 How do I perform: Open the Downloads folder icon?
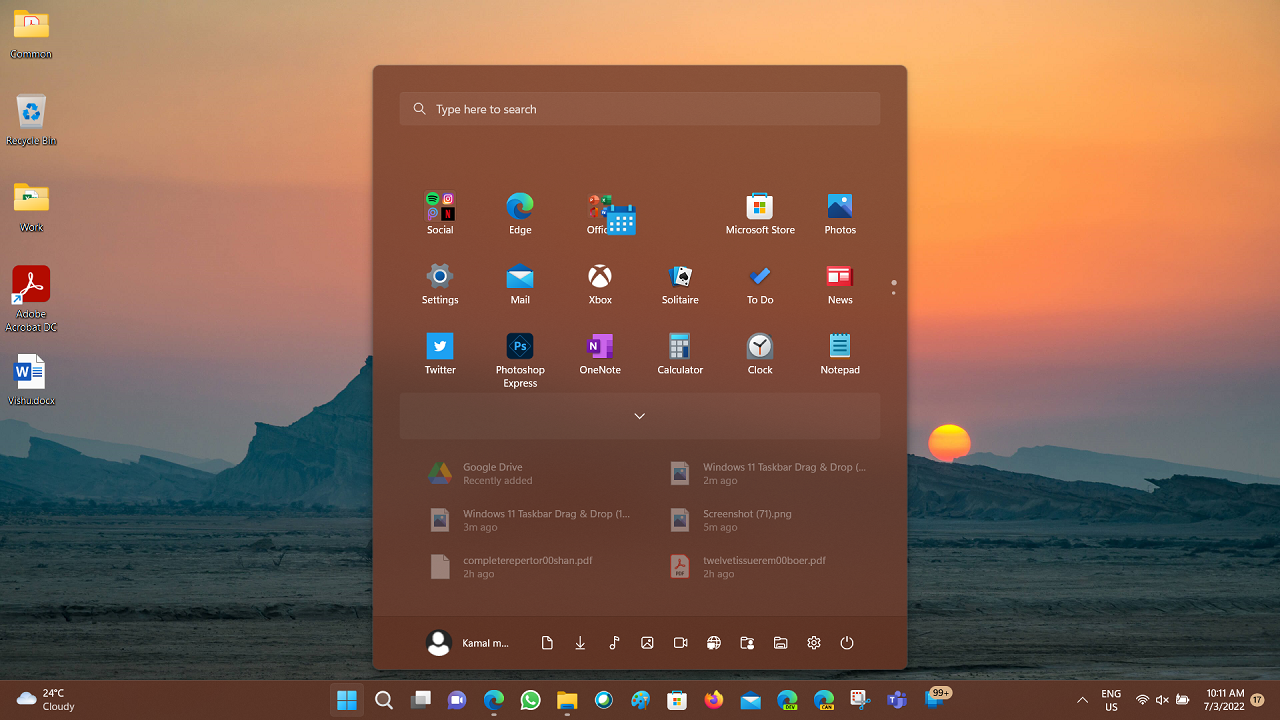click(x=580, y=643)
